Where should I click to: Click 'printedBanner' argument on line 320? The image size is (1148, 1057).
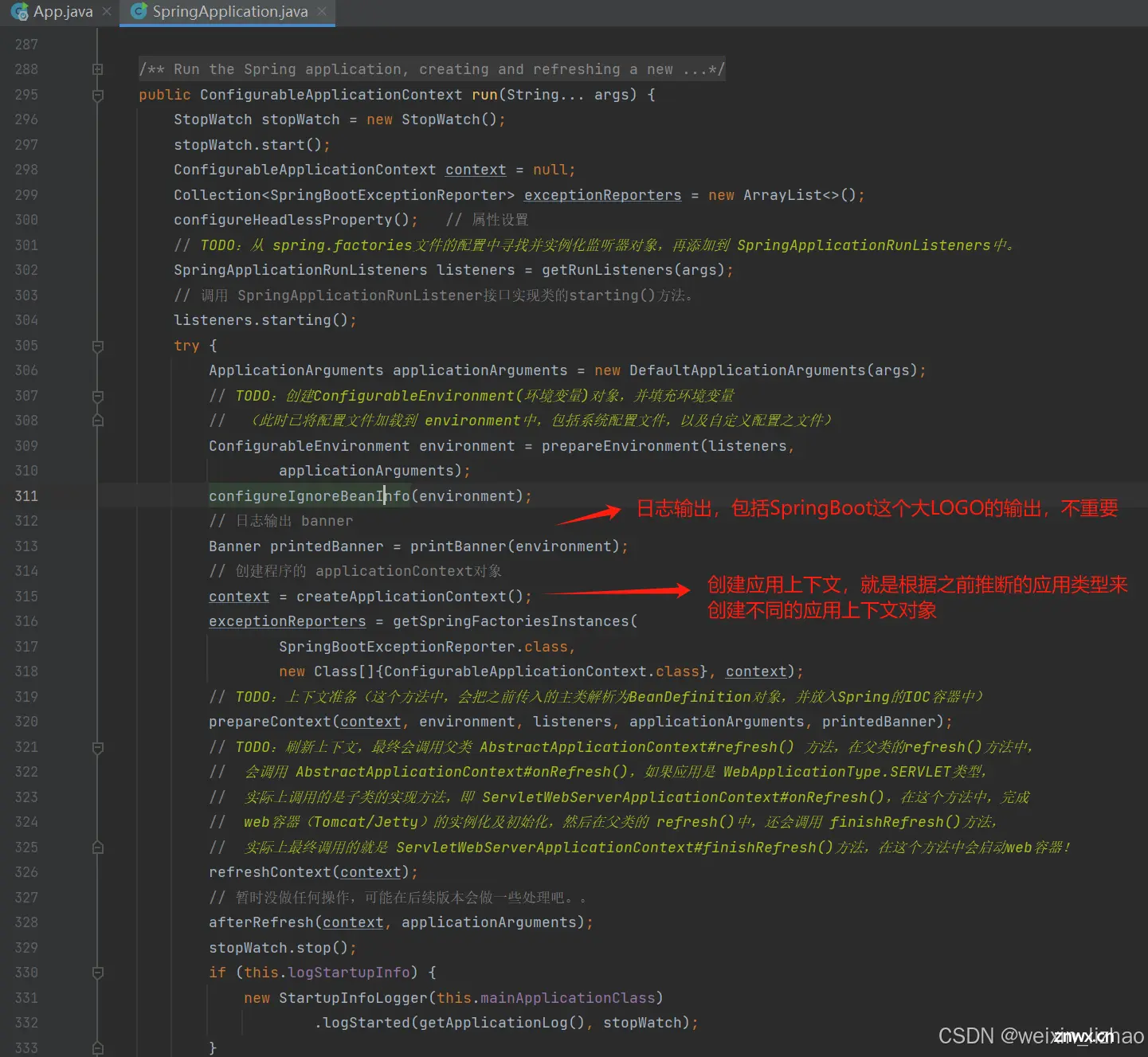(x=879, y=722)
